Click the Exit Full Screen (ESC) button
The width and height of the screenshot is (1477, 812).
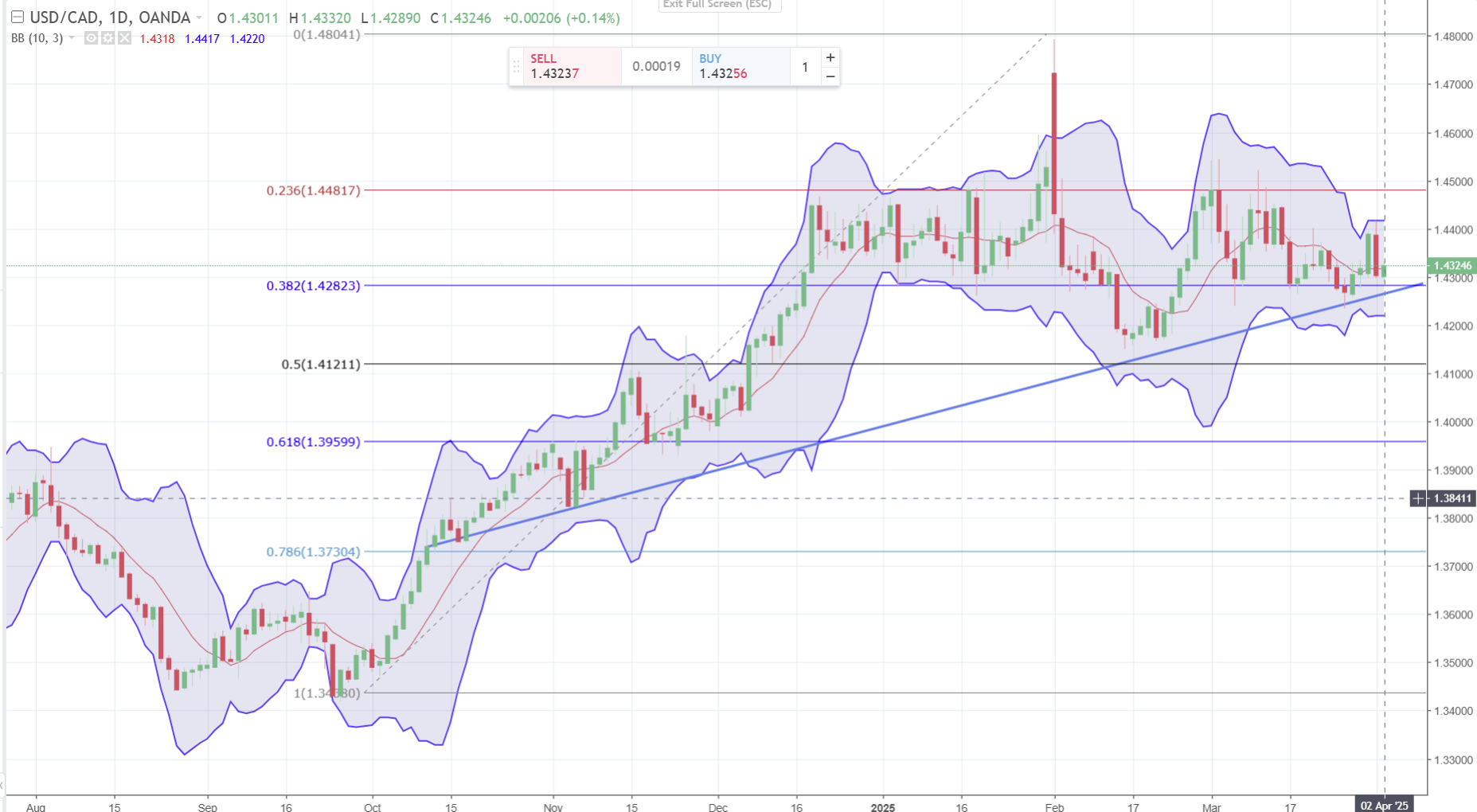point(717,5)
